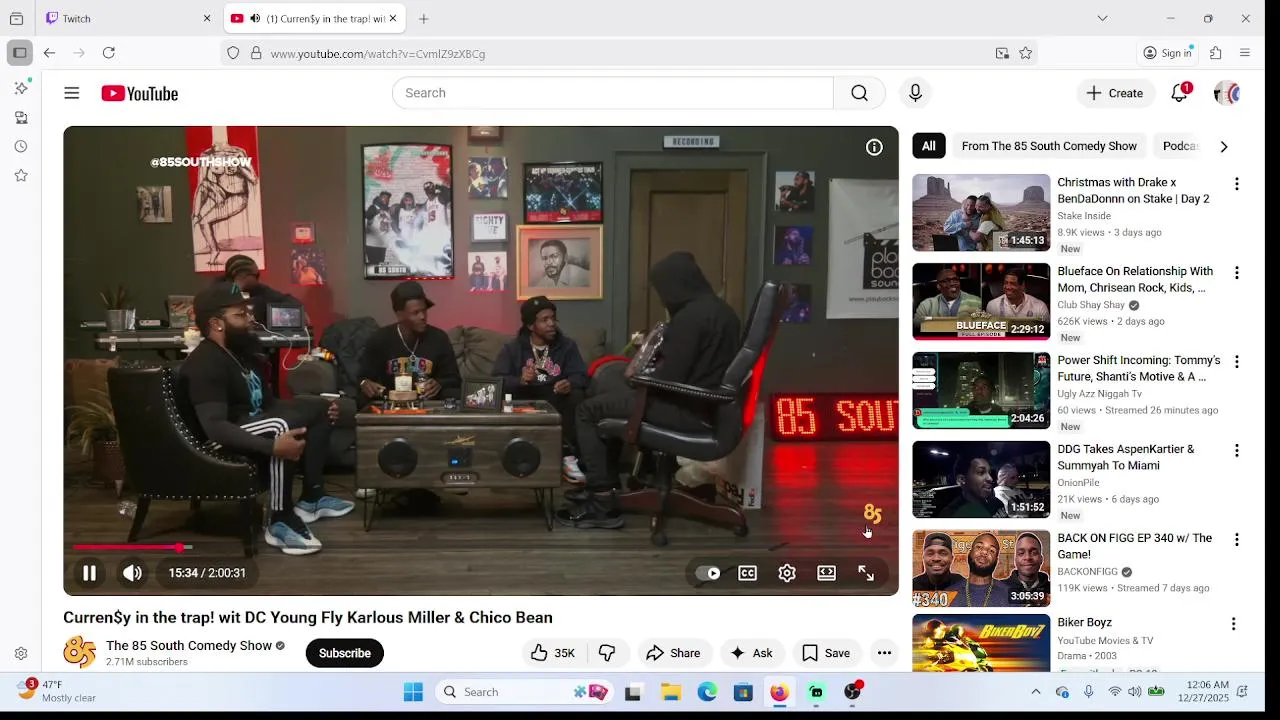The height and width of the screenshot is (720, 1280).
Task: Open options for Christmas with Drake video
Action: [1237, 184]
